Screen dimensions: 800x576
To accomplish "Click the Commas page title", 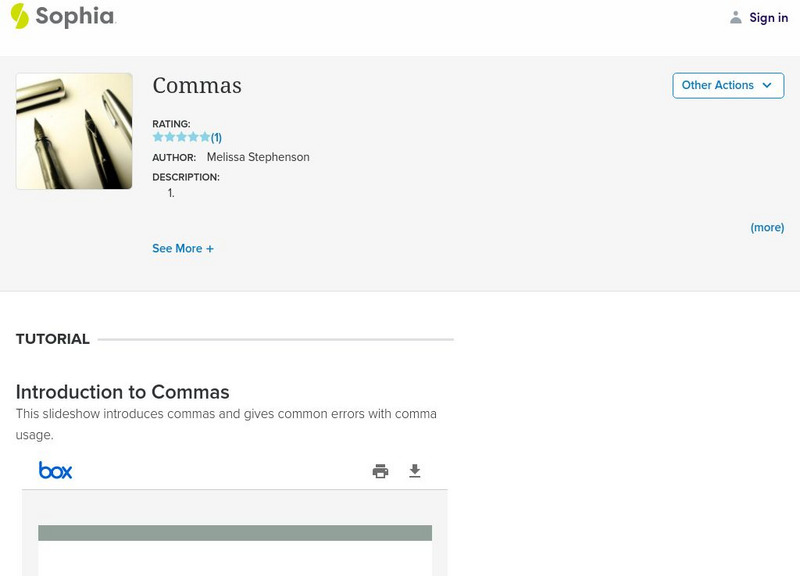I will [x=197, y=86].
